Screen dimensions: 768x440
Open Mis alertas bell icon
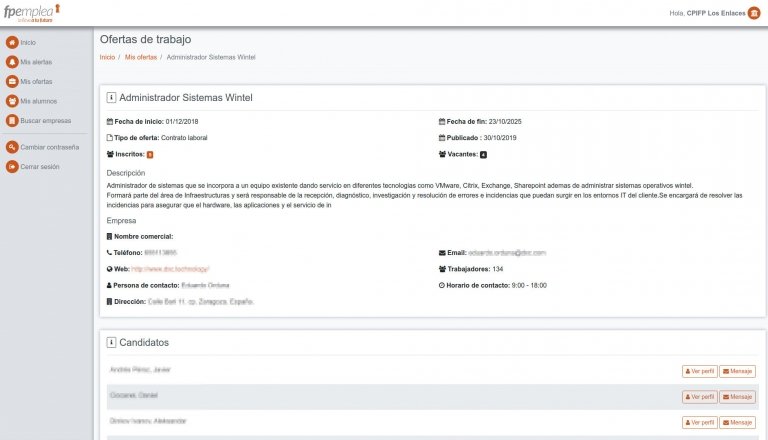12,62
